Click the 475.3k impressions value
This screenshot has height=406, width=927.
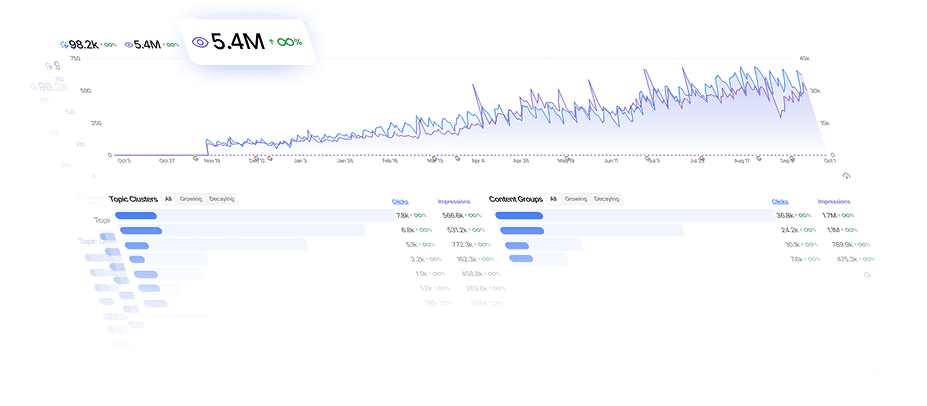click(x=847, y=259)
